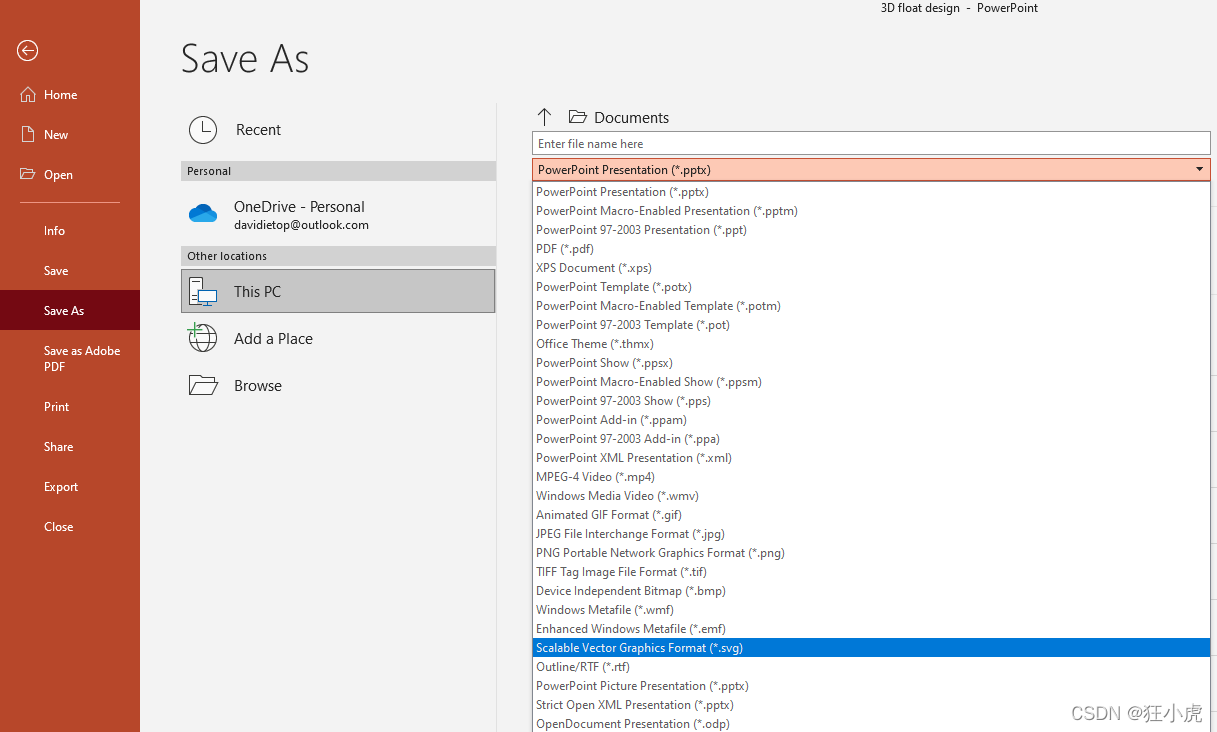Click the Recent clock icon
Screen dimensions: 1217x732
point(203,130)
